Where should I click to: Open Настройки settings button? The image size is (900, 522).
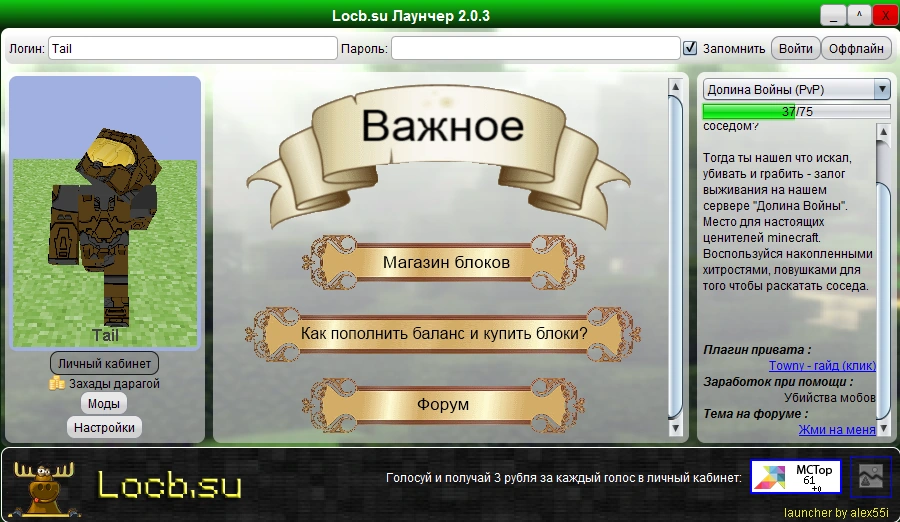pyautogui.click(x=104, y=427)
